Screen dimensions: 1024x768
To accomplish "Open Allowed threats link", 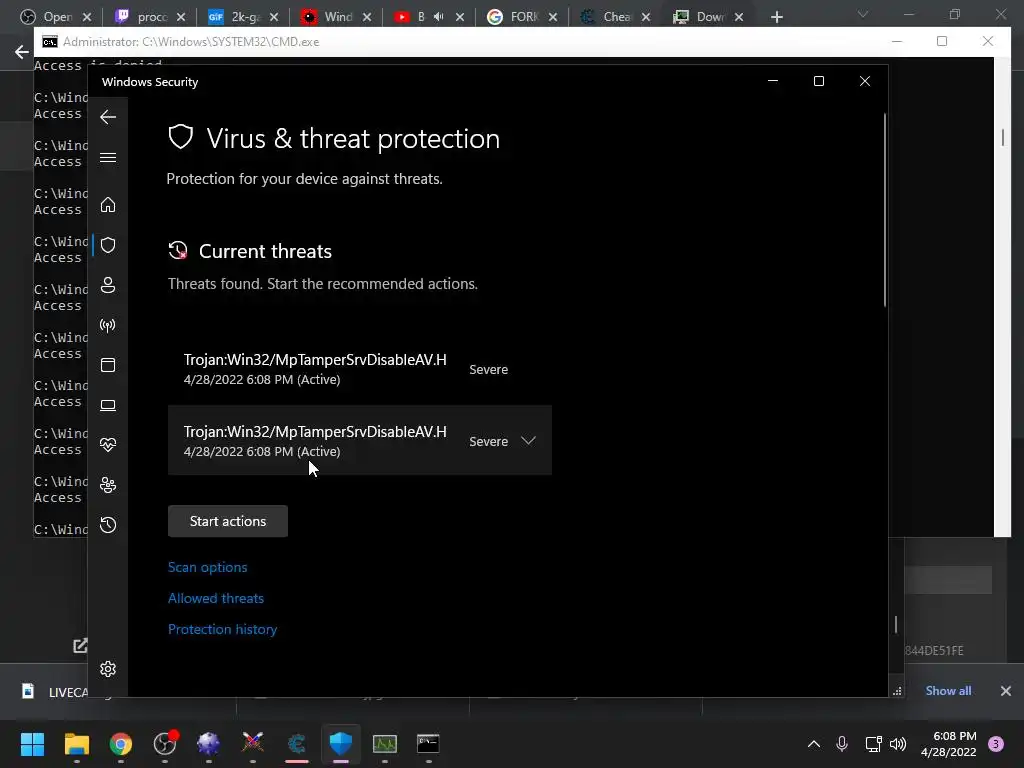I will (x=216, y=598).
